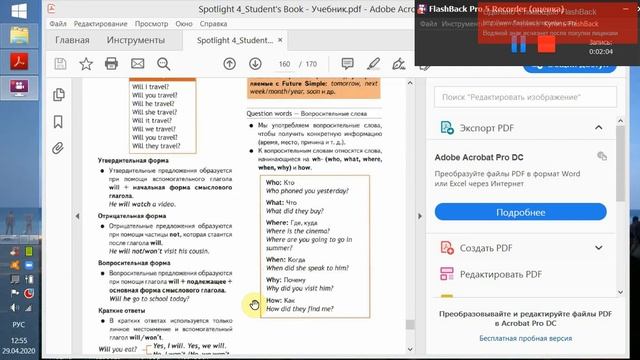Click the Adobe Acrobat Pro DC heading

[x=479, y=157]
